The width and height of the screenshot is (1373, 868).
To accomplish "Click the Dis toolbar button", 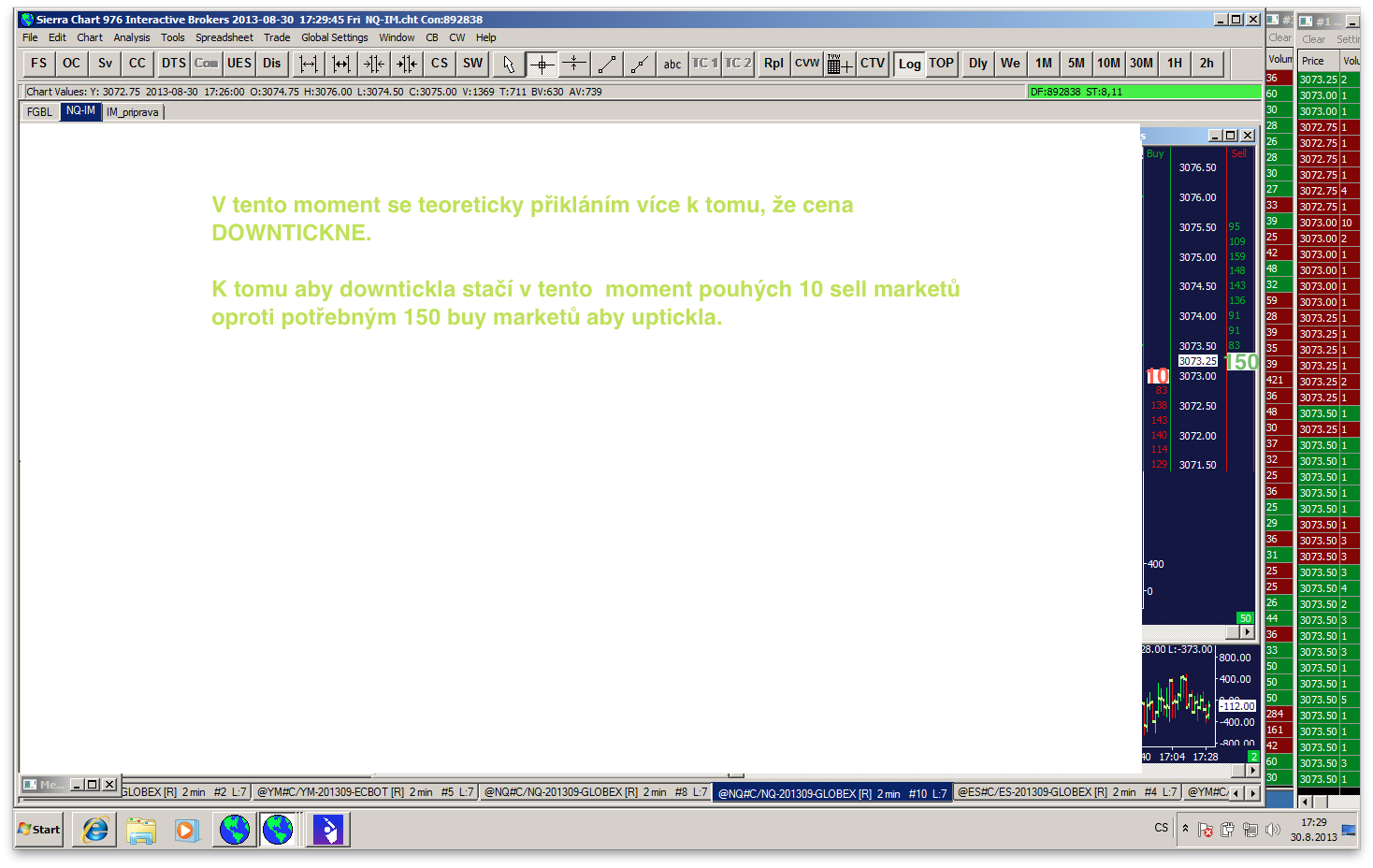I will 272,64.
